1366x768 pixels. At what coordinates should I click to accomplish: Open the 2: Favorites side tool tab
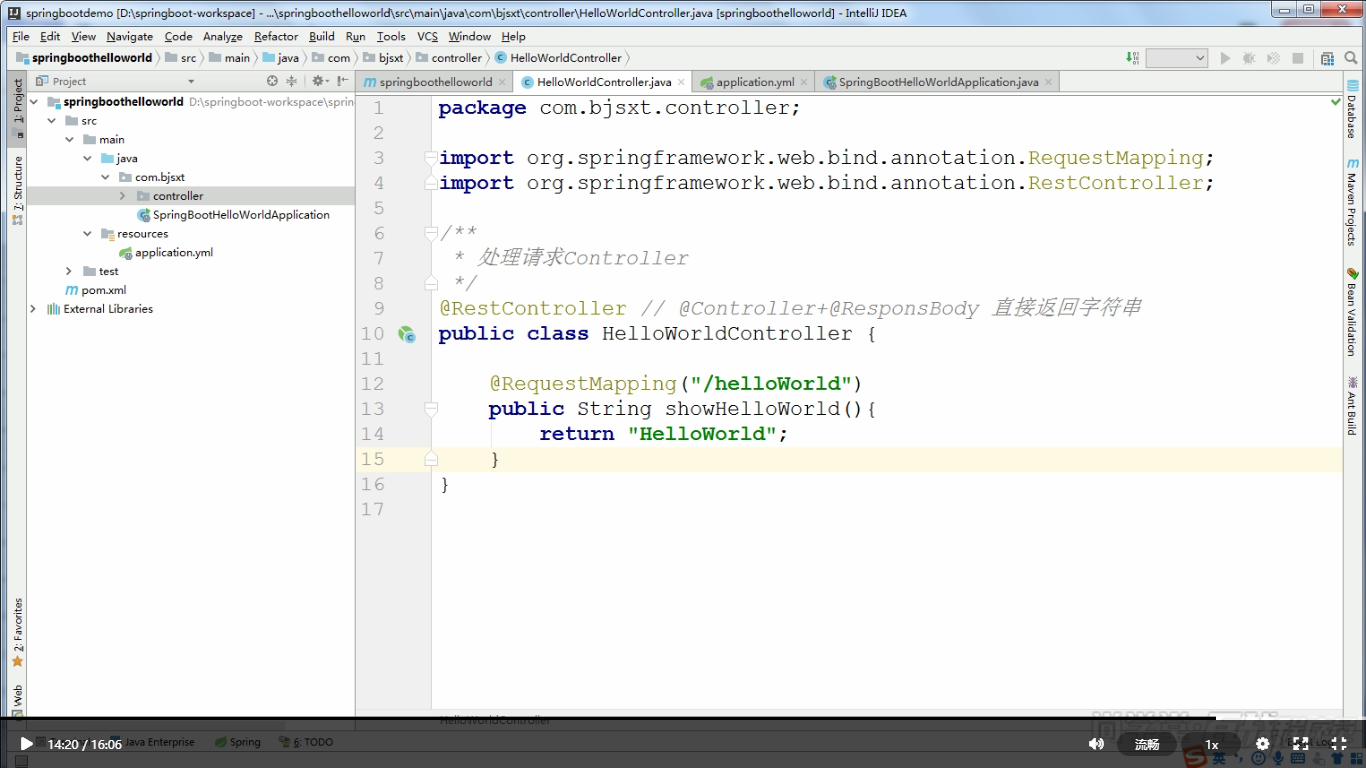[18, 633]
